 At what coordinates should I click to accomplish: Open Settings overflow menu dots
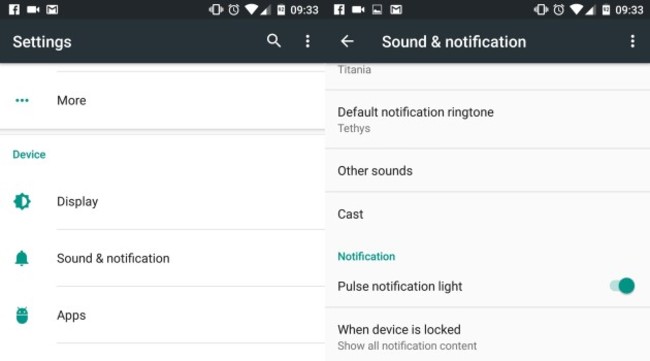[307, 41]
